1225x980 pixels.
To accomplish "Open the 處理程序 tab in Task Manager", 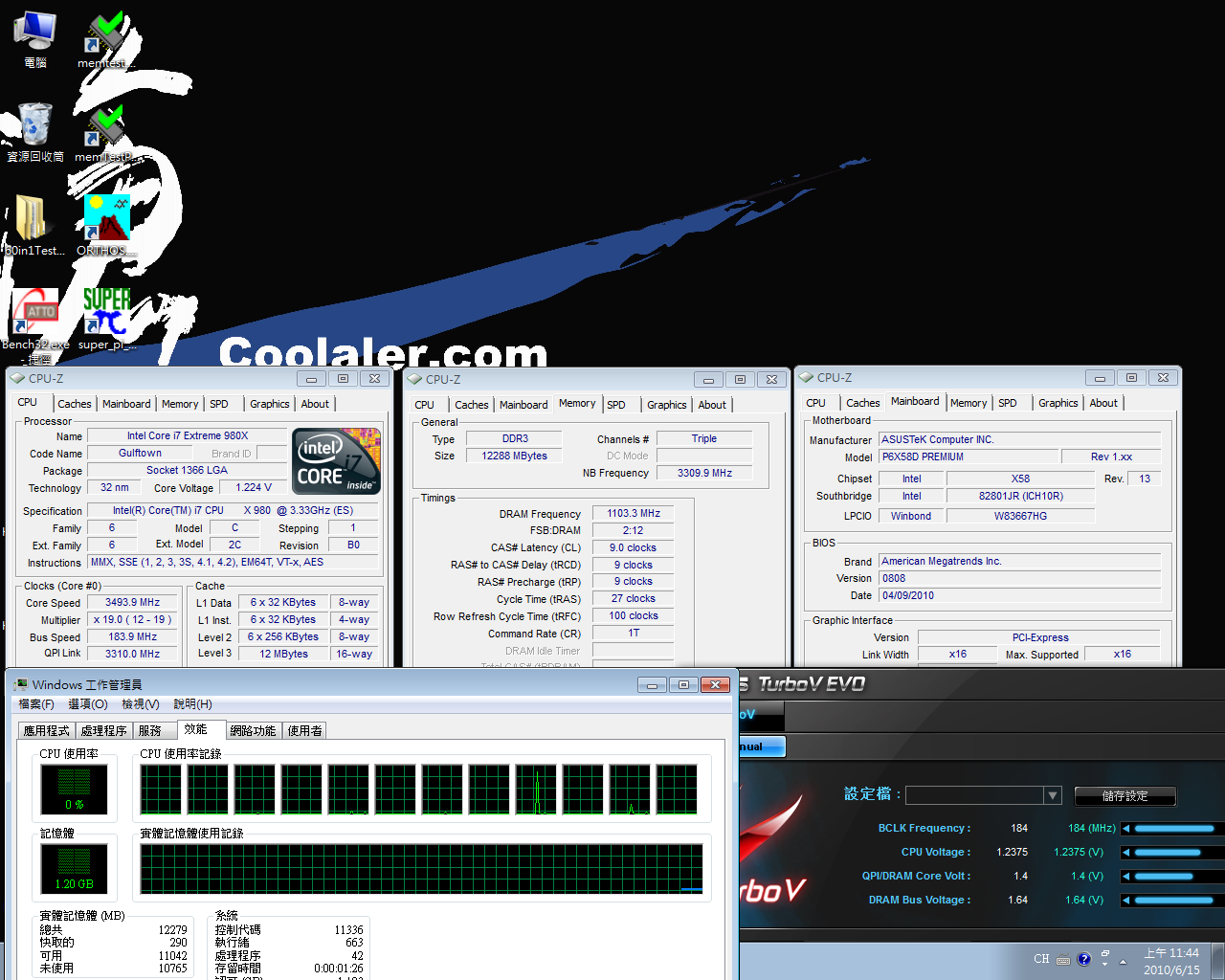I will (x=103, y=730).
